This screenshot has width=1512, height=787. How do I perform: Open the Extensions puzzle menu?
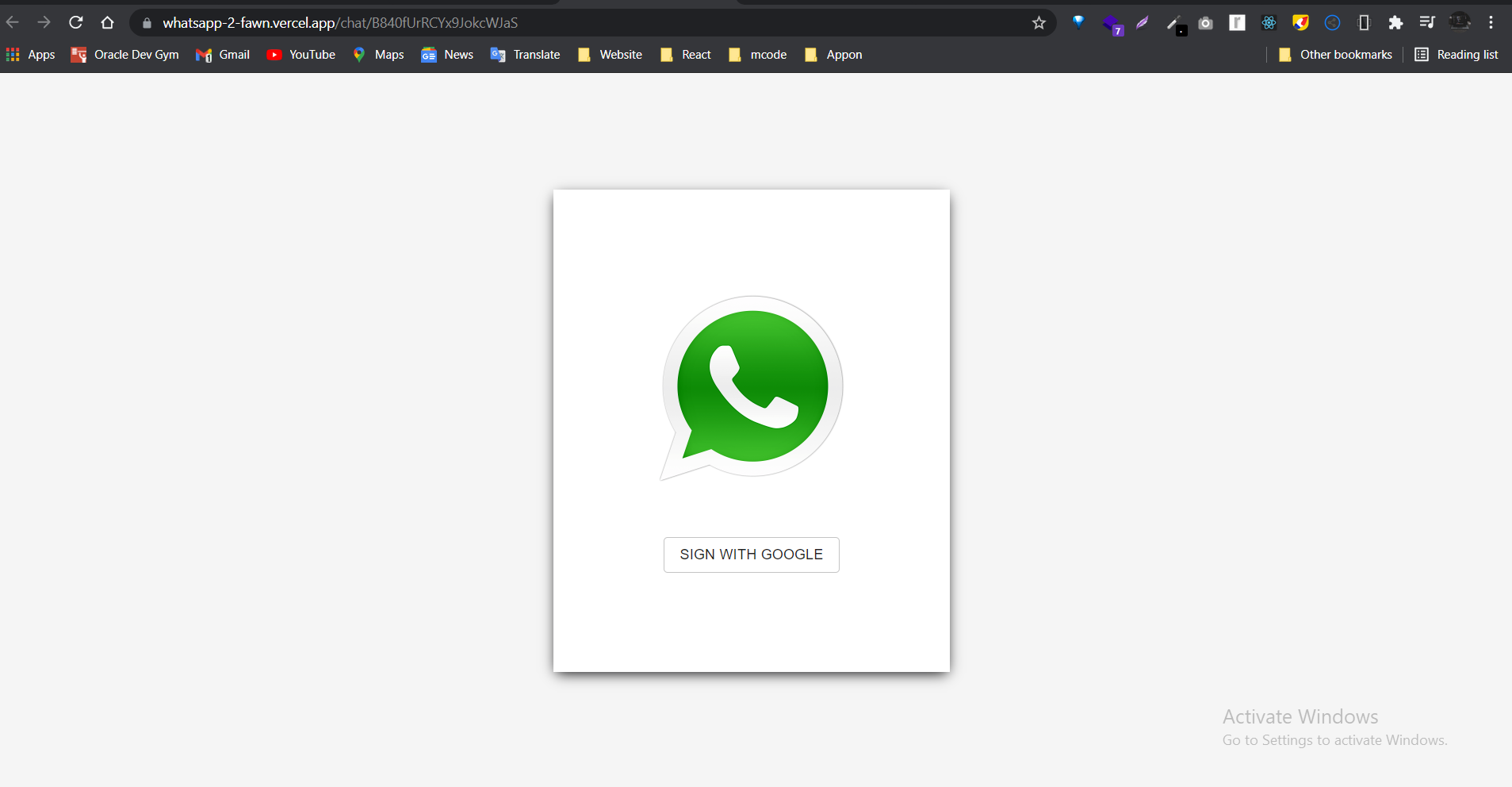click(x=1395, y=22)
